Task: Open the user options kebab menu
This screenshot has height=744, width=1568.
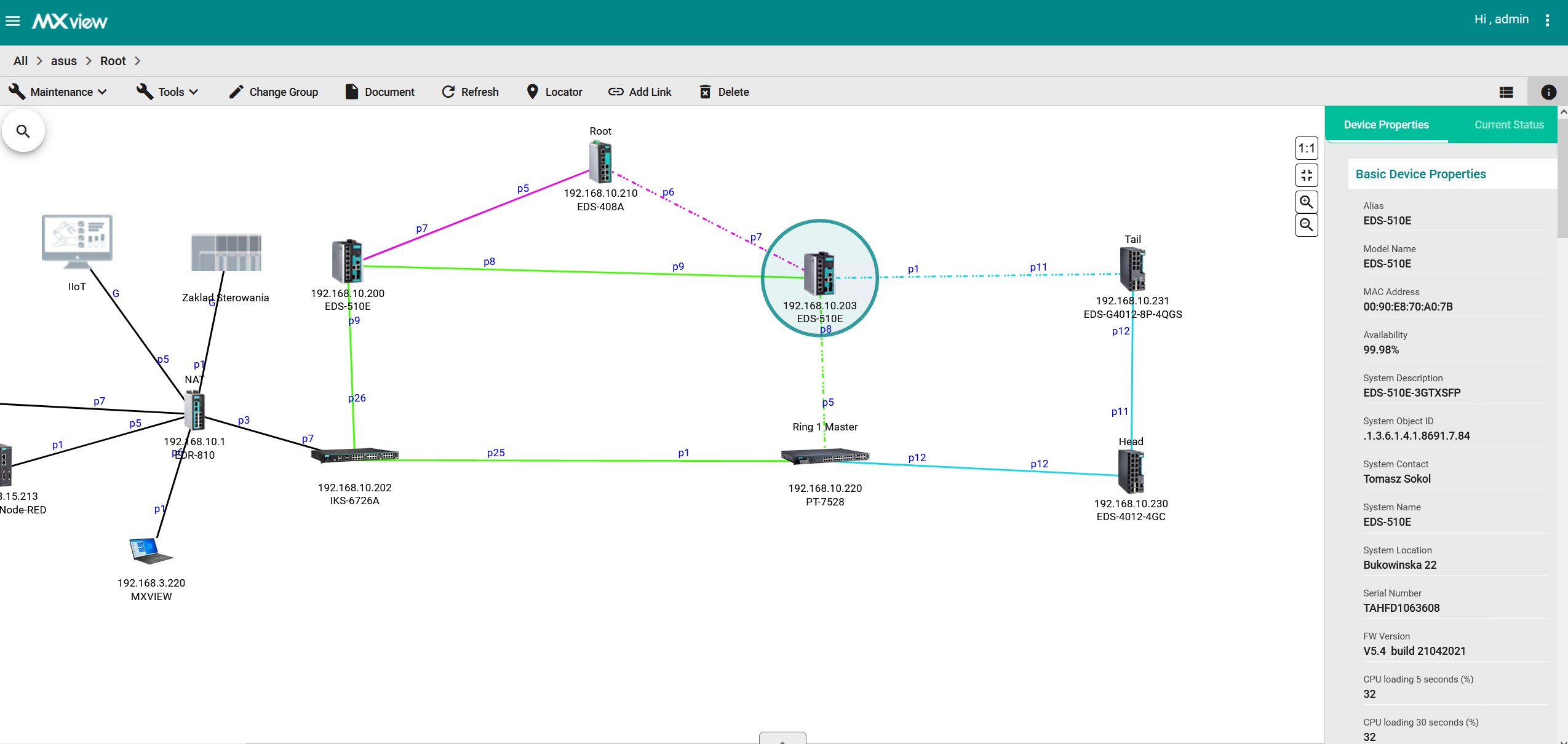Action: 1547,20
